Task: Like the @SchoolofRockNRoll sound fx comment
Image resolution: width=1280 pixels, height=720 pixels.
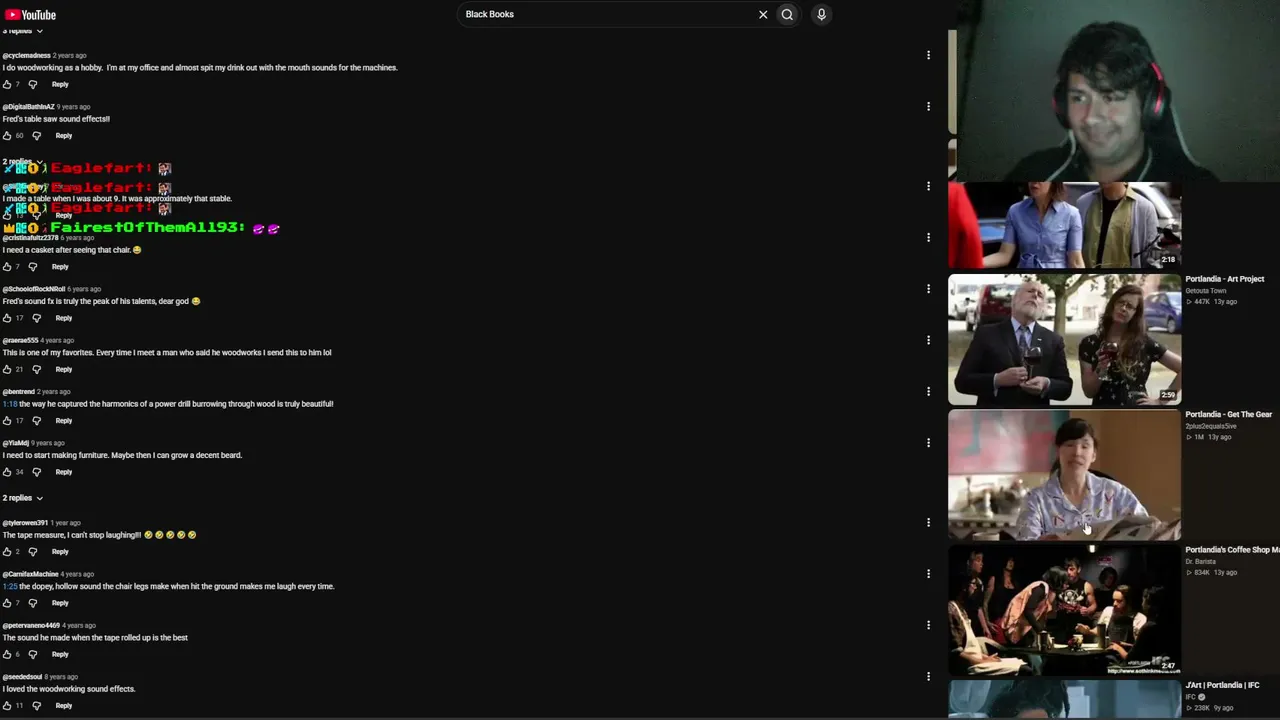Action: (x=7, y=318)
